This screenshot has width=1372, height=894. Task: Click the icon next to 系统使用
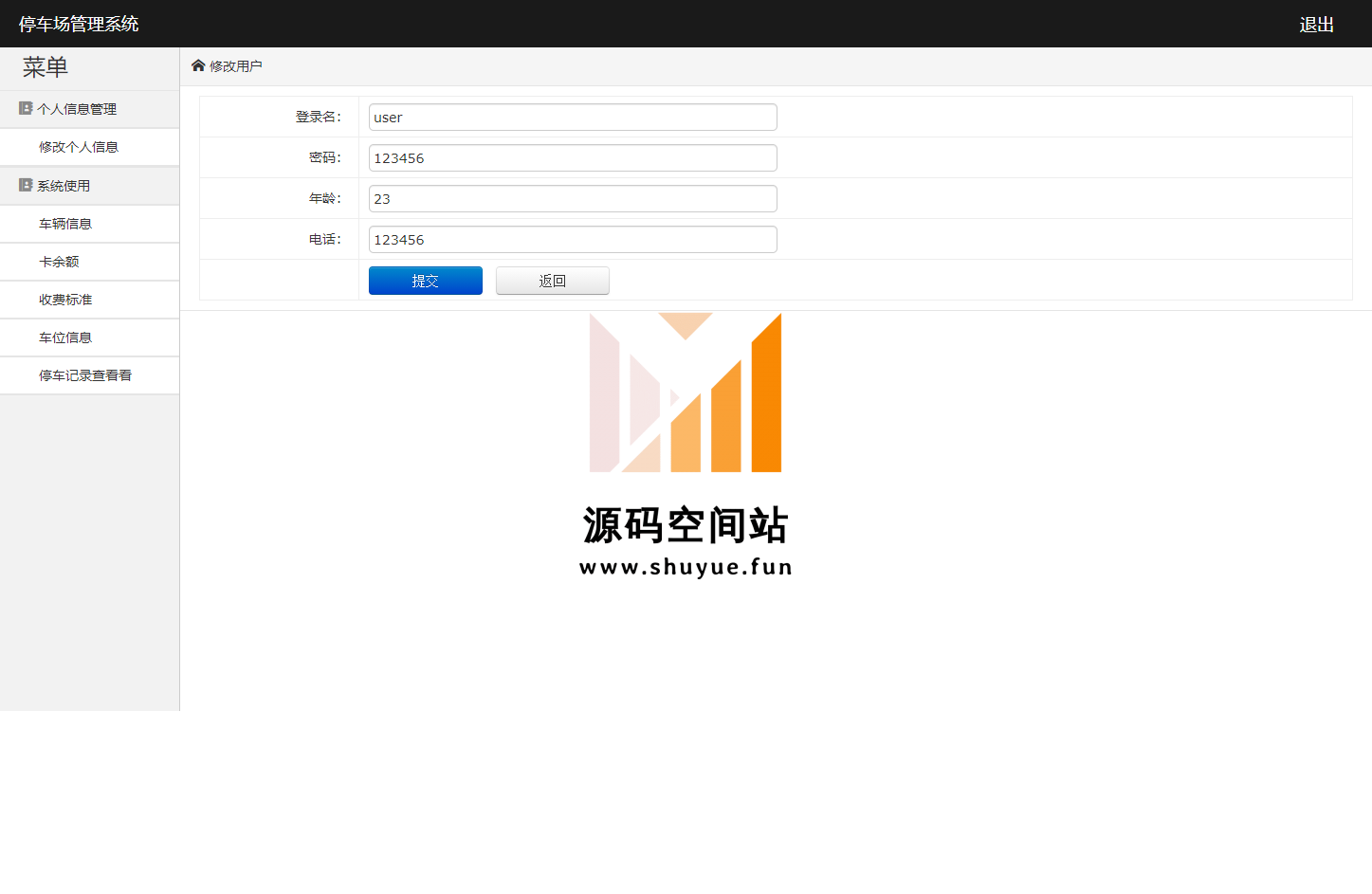[26, 185]
